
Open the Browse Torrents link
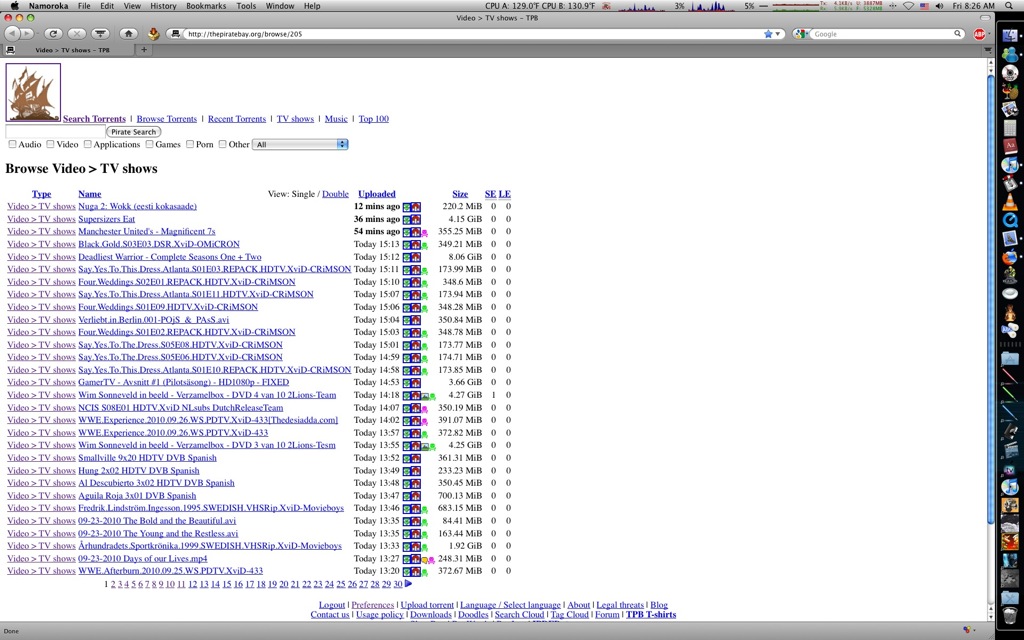[167, 119]
